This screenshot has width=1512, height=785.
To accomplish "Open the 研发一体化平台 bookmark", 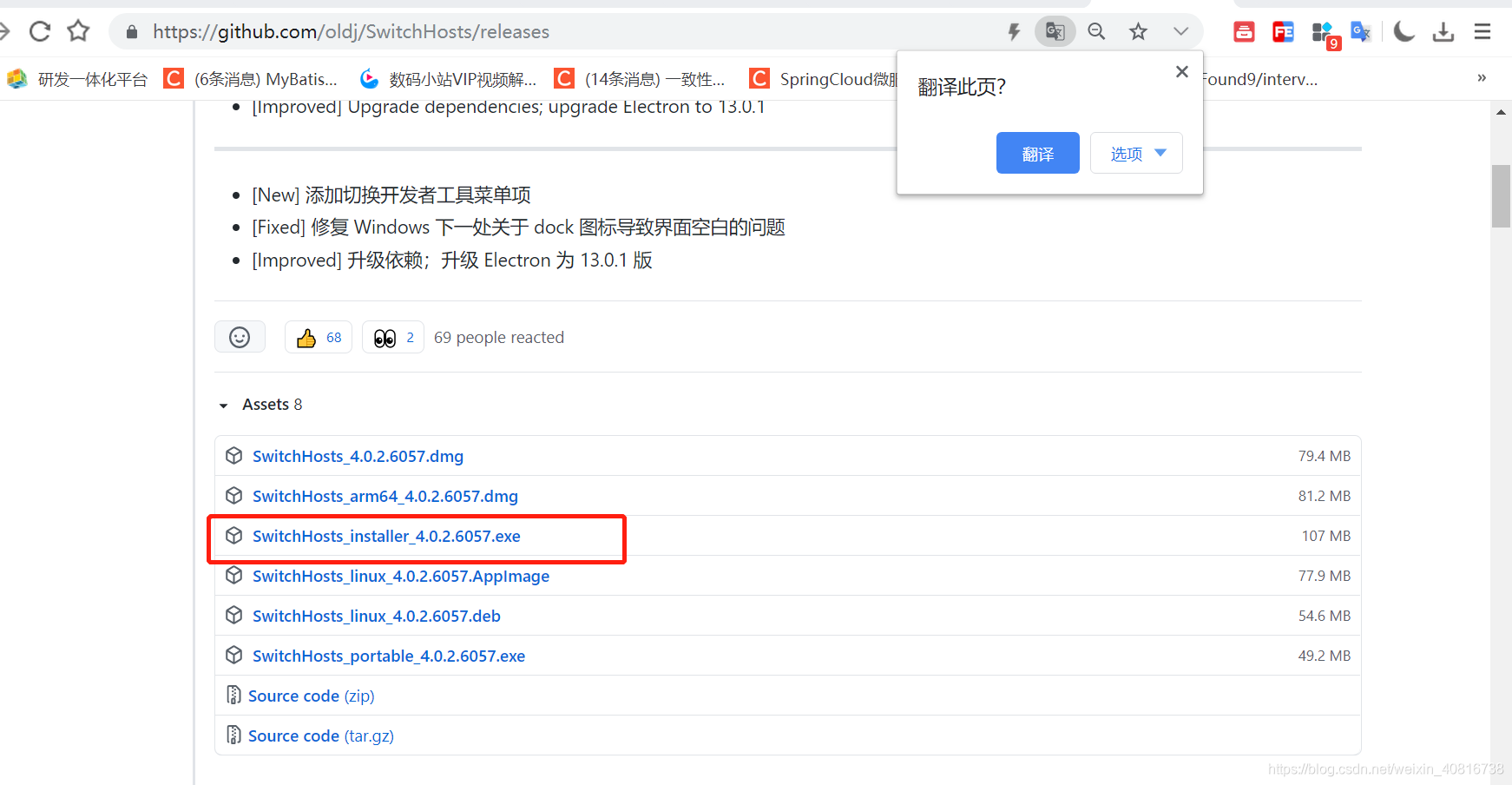I will [x=77, y=79].
